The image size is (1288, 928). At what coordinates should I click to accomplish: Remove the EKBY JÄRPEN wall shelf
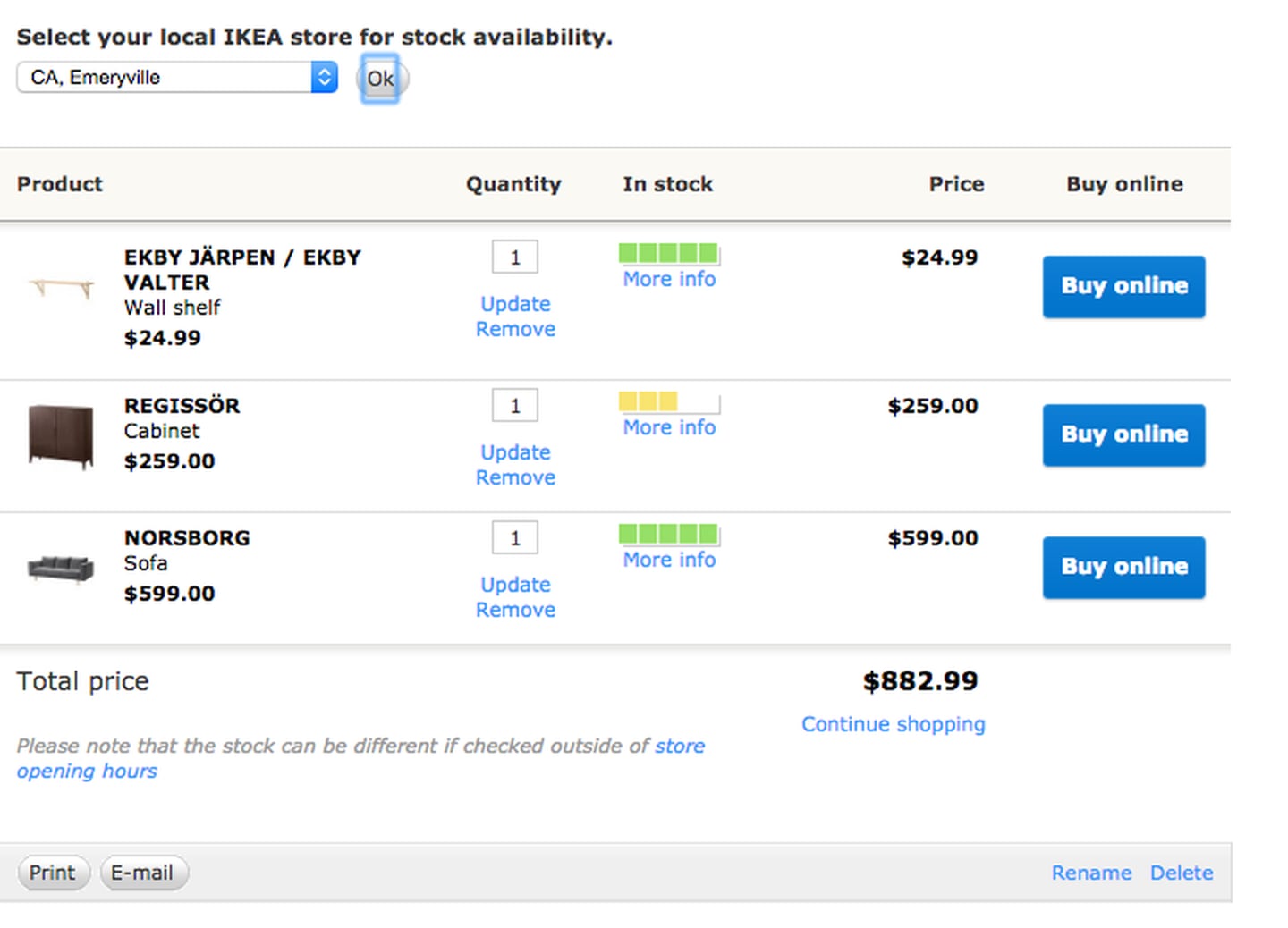(x=515, y=330)
